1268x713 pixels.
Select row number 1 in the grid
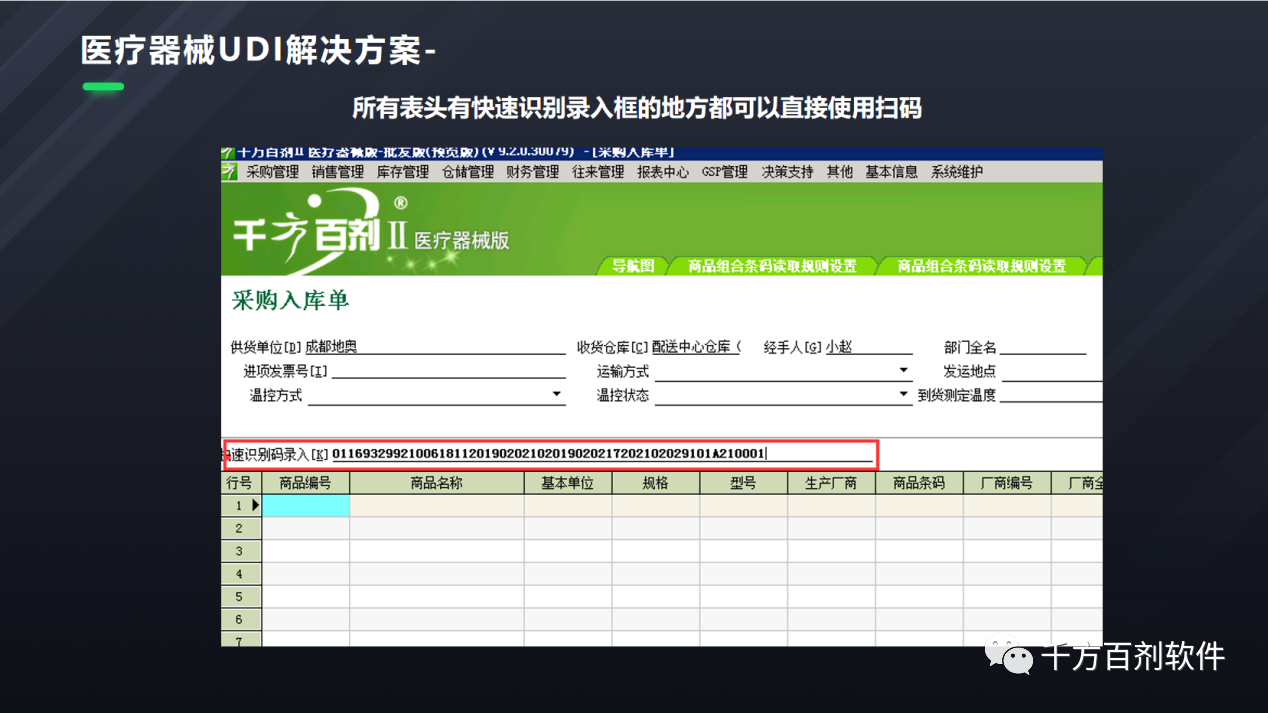[x=241, y=505]
